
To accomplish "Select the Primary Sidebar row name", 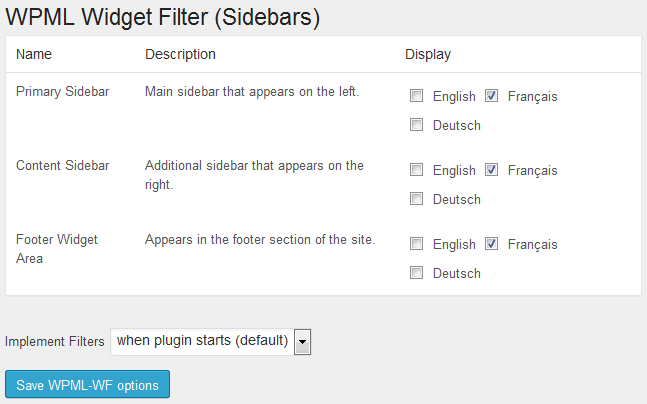I will 62,91.
